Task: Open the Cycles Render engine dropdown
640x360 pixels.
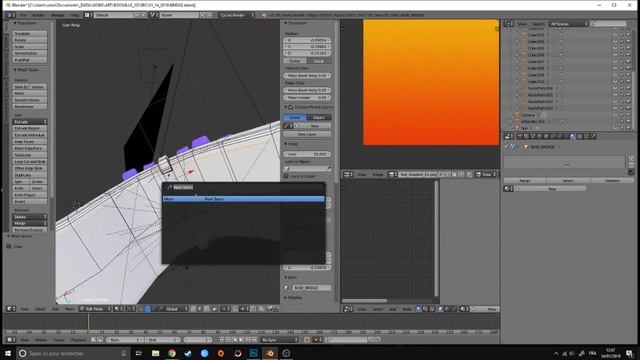Action: click(x=236, y=15)
